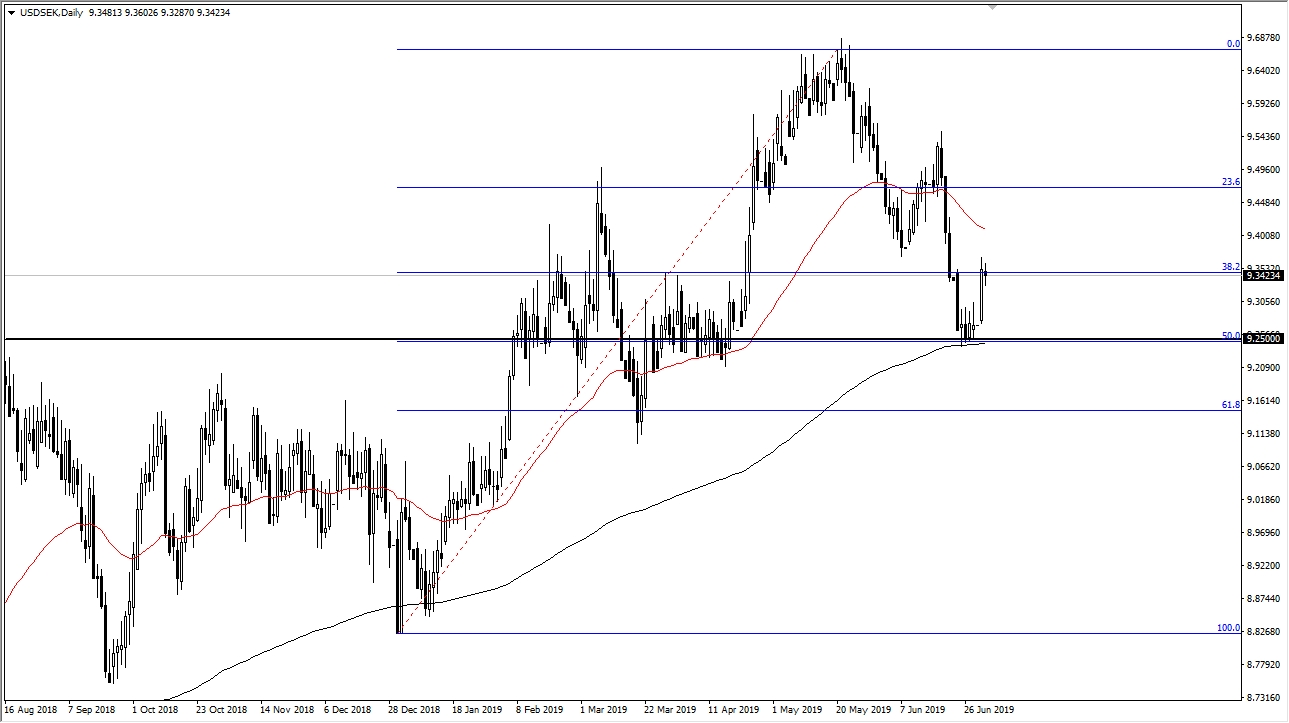
Task: Click the USDSEK,Daily chart title
Action: 50,13
